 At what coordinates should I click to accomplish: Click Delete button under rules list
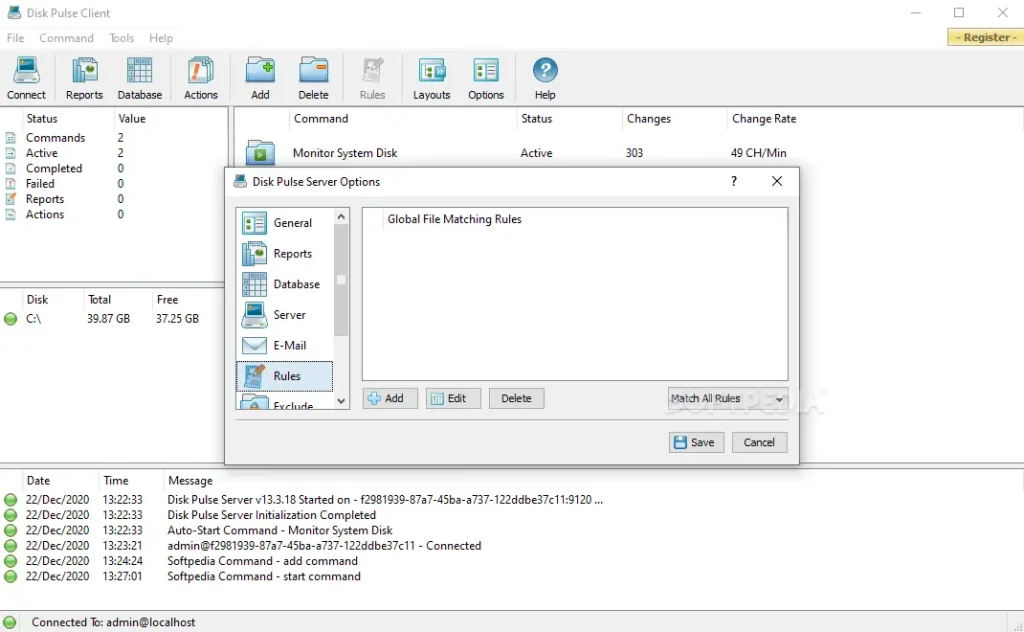[516, 398]
